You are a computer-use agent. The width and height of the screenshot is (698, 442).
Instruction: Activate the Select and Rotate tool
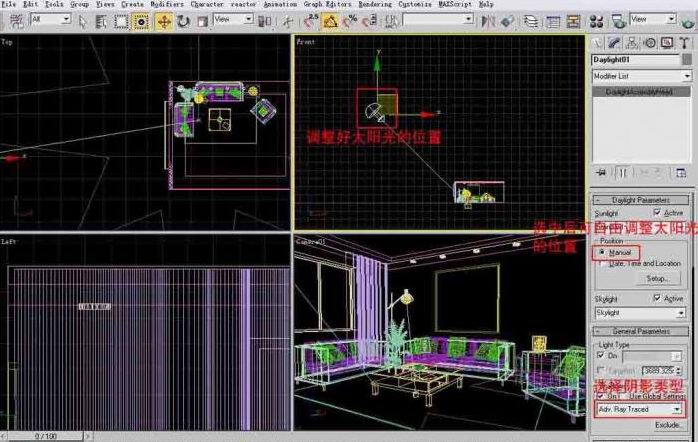[183, 21]
